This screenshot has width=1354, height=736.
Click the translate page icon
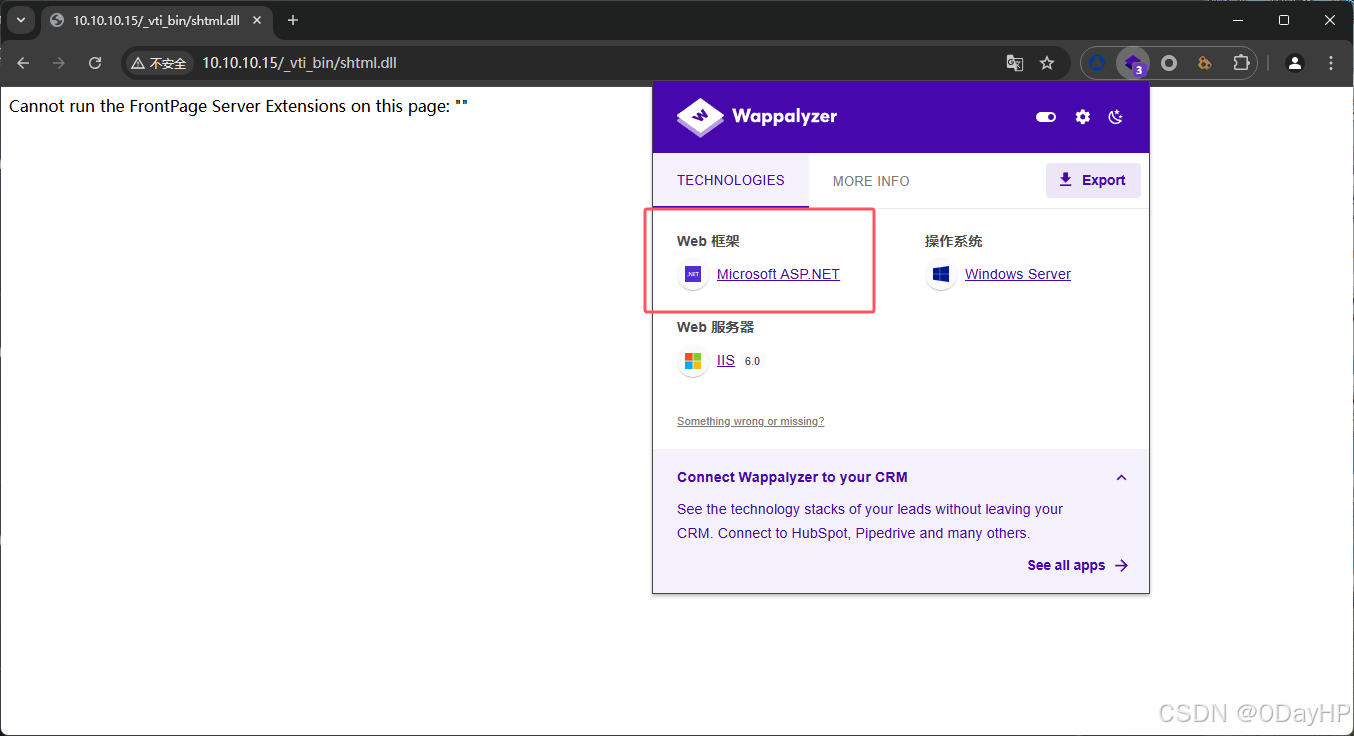[1015, 63]
